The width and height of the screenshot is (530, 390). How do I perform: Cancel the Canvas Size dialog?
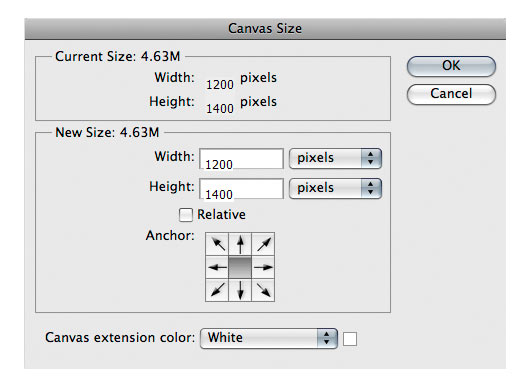tap(451, 94)
